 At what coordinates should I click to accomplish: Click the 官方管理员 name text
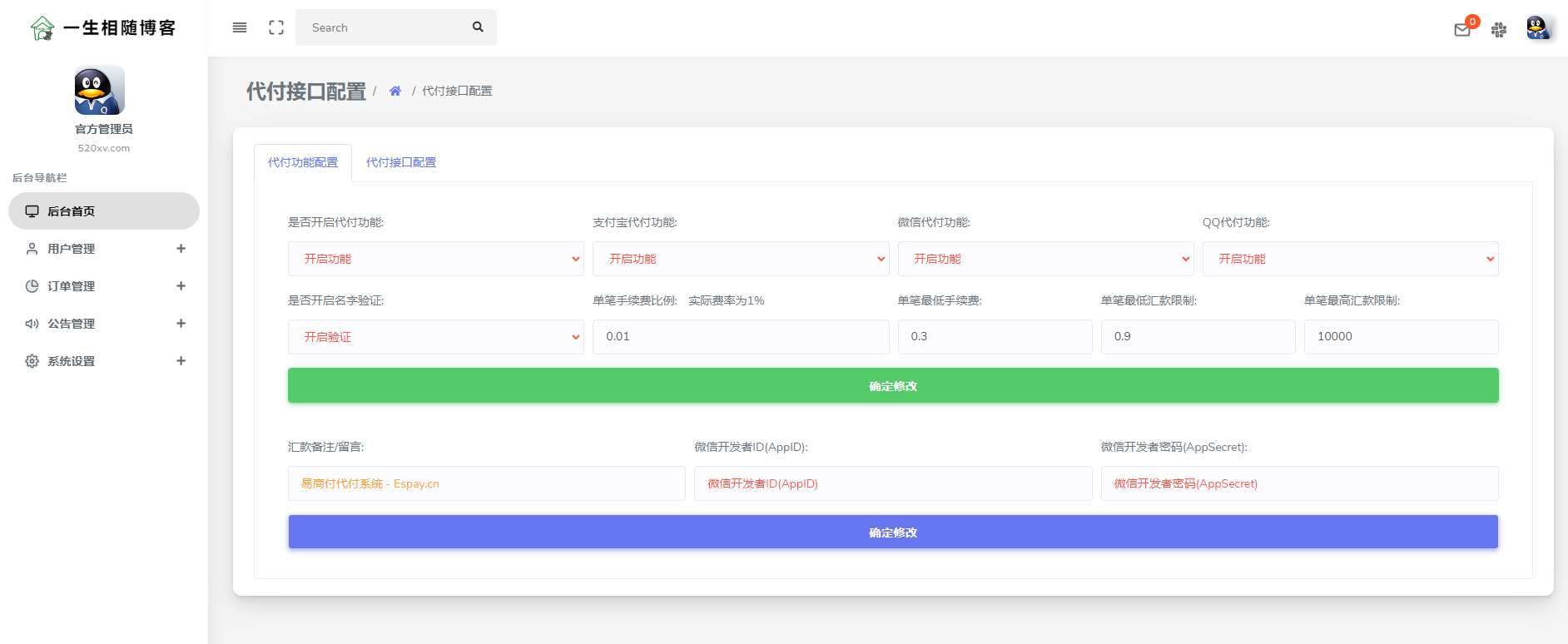click(104, 129)
